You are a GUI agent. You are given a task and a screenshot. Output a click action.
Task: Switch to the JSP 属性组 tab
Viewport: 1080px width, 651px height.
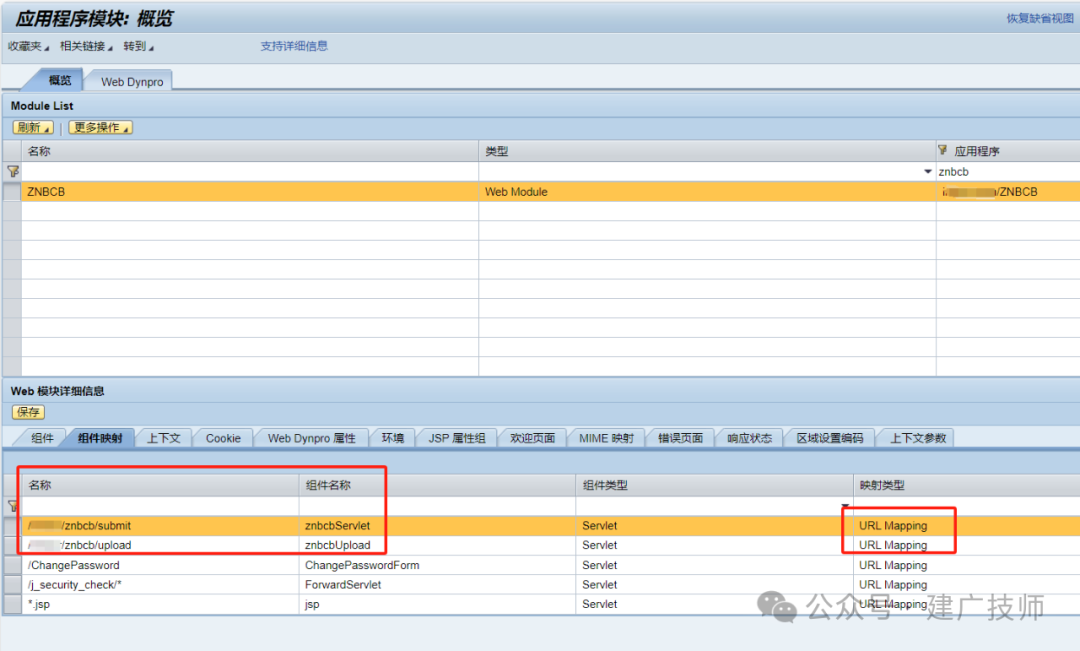tap(457, 438)
